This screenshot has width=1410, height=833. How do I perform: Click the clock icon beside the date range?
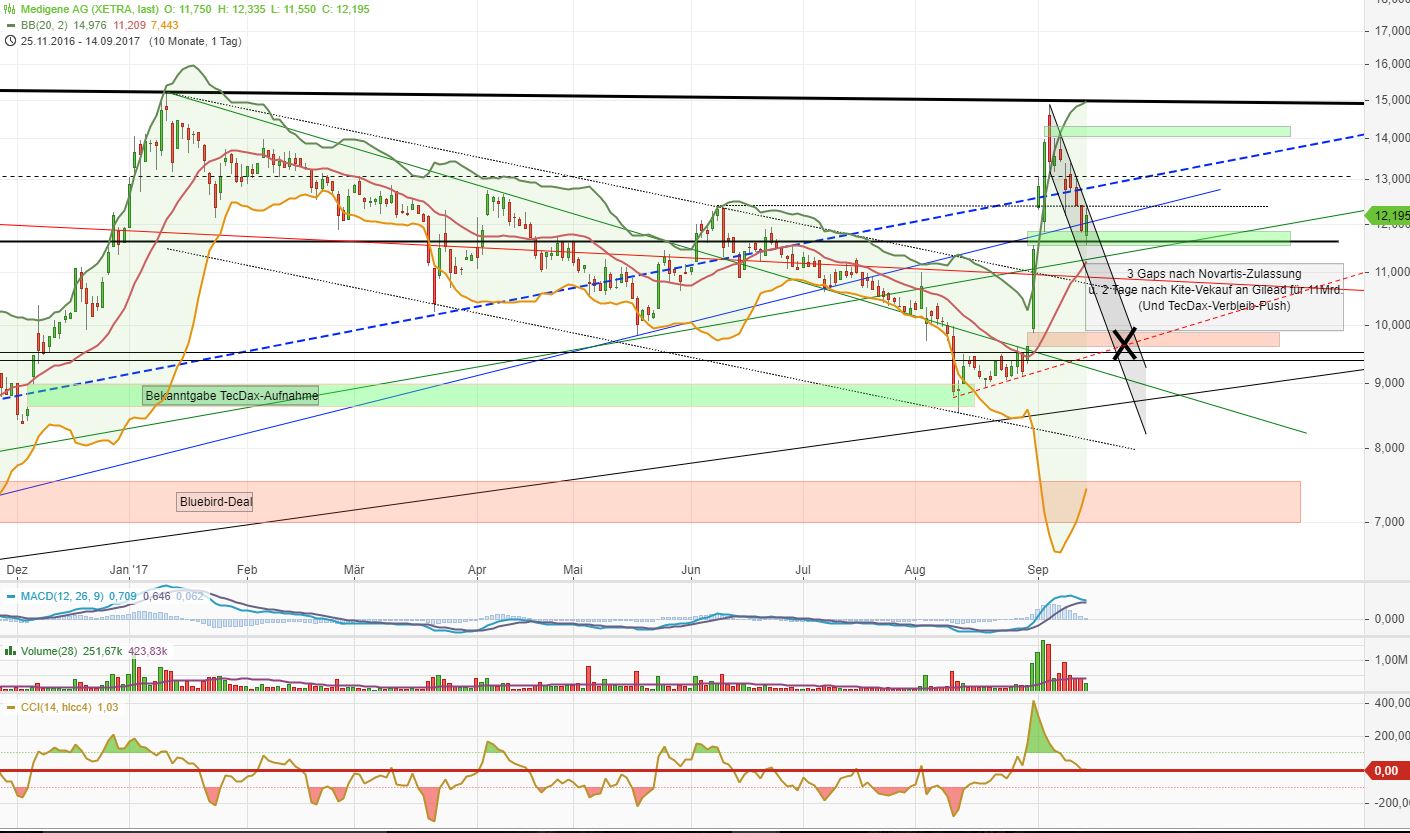[x=9, y=42]
